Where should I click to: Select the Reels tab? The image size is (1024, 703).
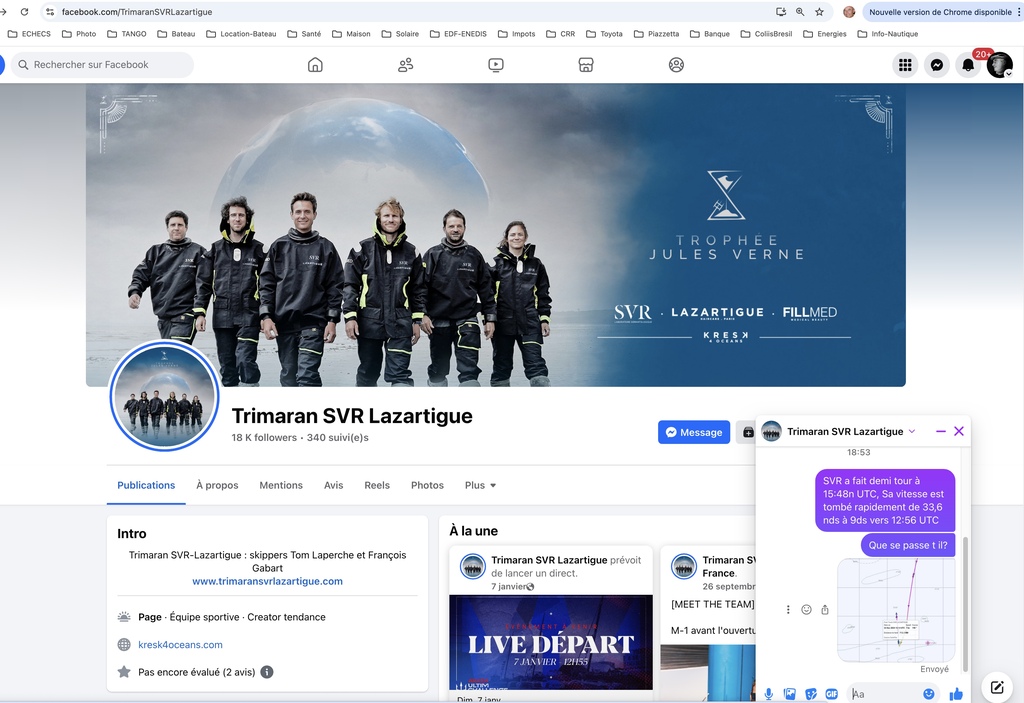point(377,485)
